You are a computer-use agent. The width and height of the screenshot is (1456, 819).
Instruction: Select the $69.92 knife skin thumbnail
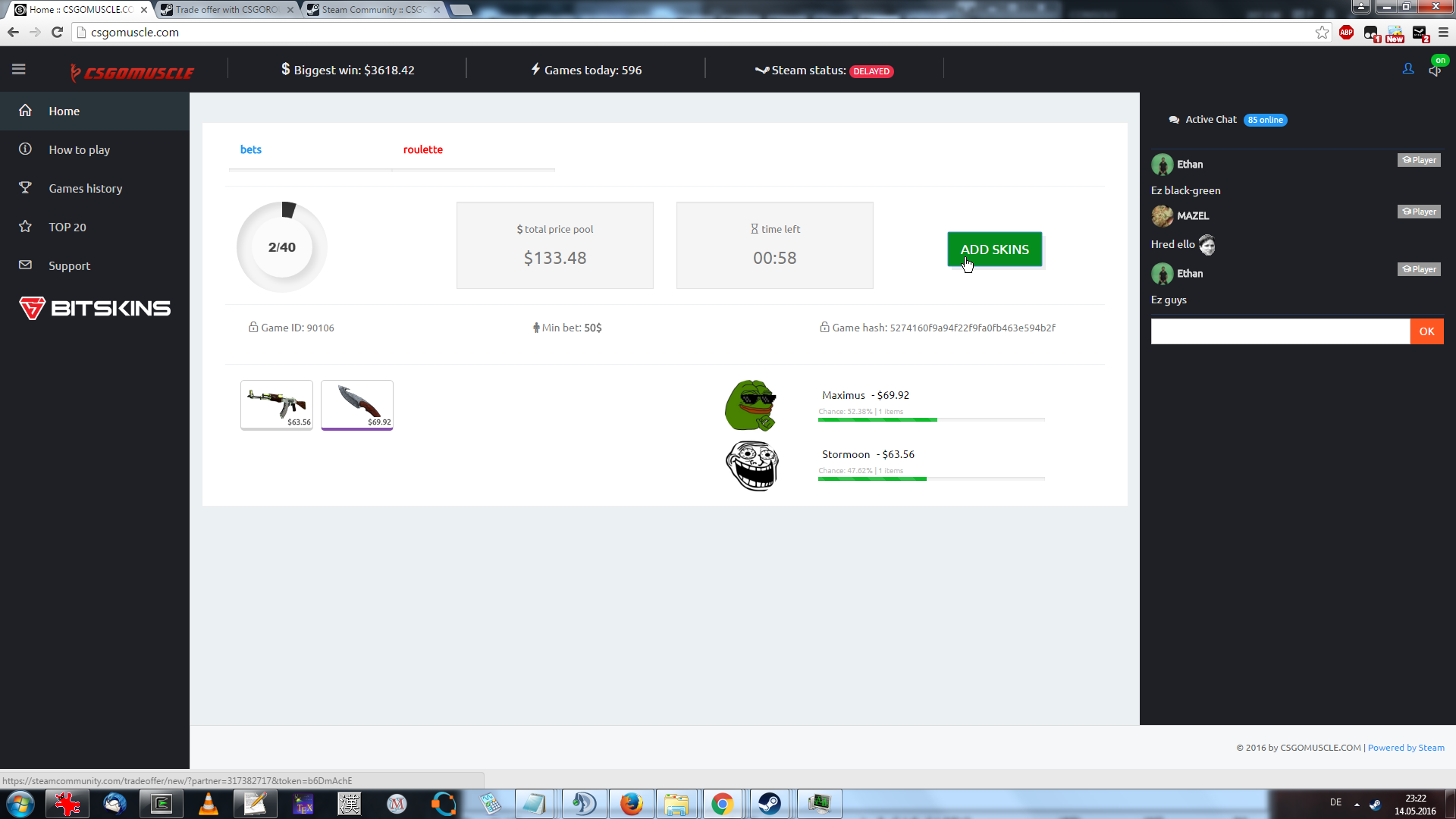356,404
